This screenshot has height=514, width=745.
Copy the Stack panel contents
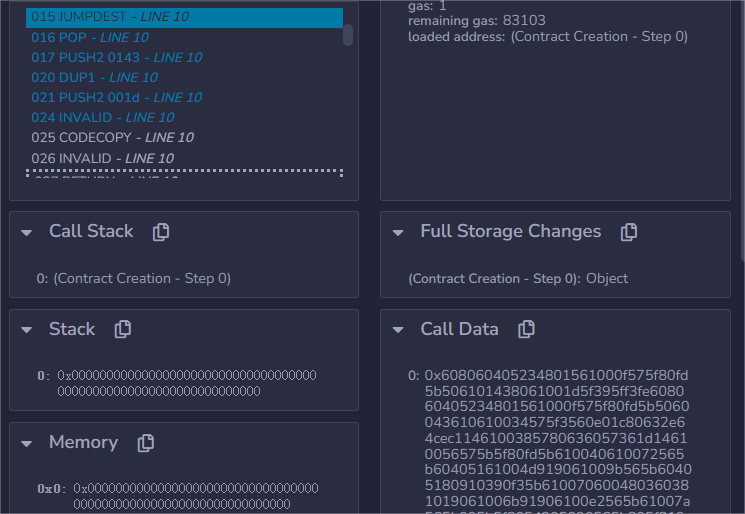[x=123, y=329]
